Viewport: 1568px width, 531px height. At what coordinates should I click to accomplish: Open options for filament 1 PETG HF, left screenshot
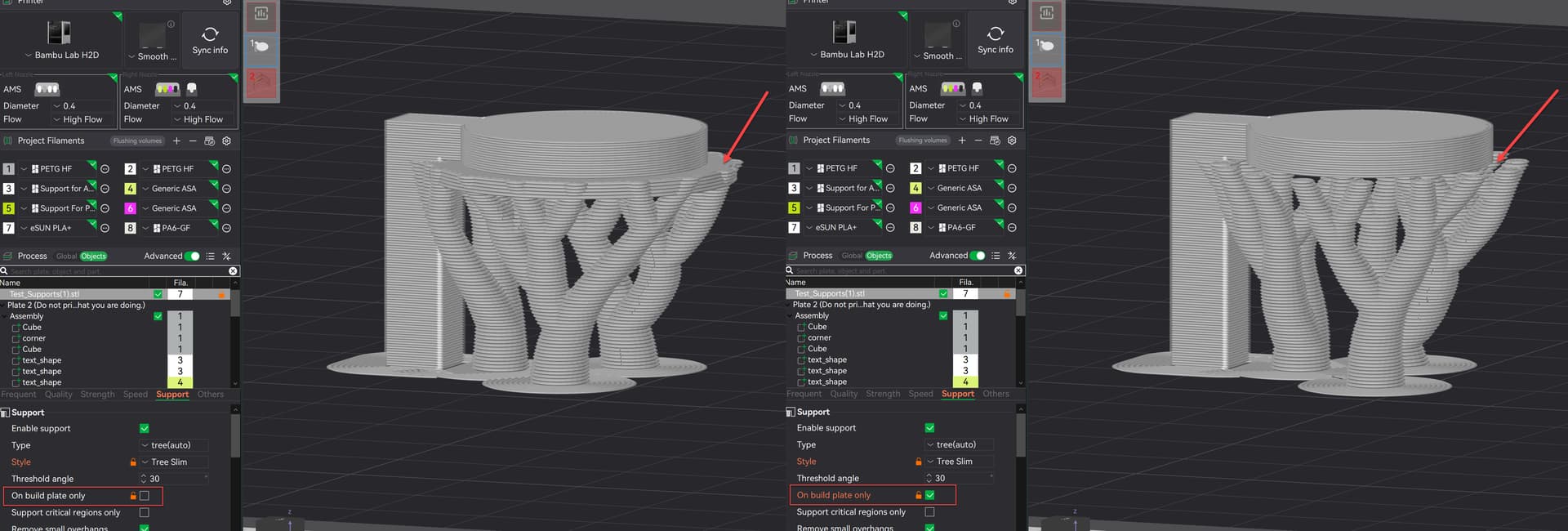[105, 168]
